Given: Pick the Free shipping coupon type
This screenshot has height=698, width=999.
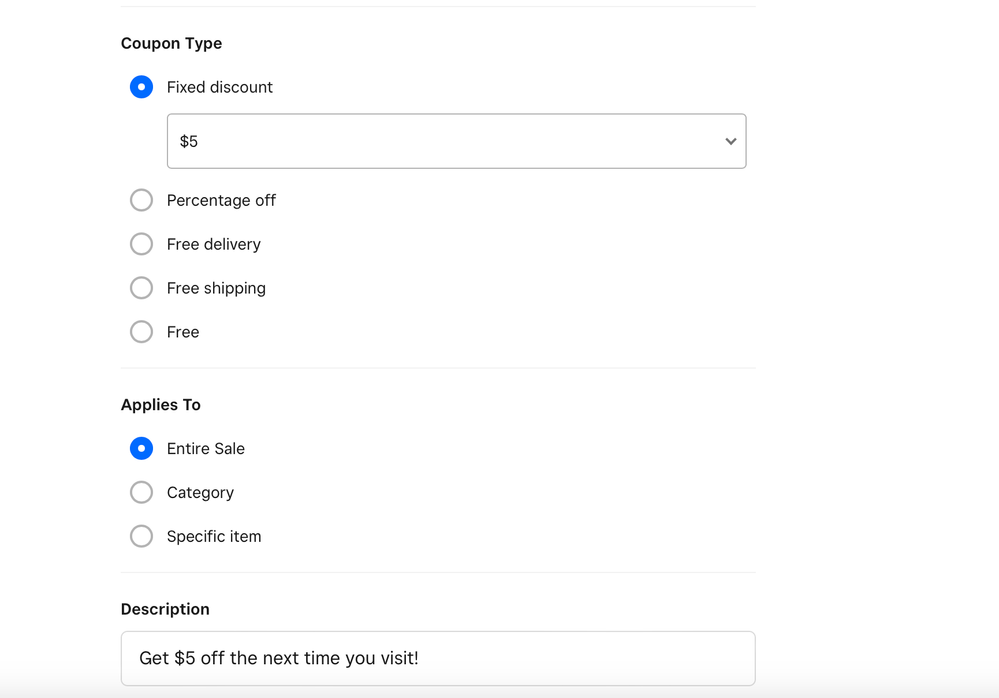Looking at the screenshot, I should pyautogui.click(x=141, y=288).
